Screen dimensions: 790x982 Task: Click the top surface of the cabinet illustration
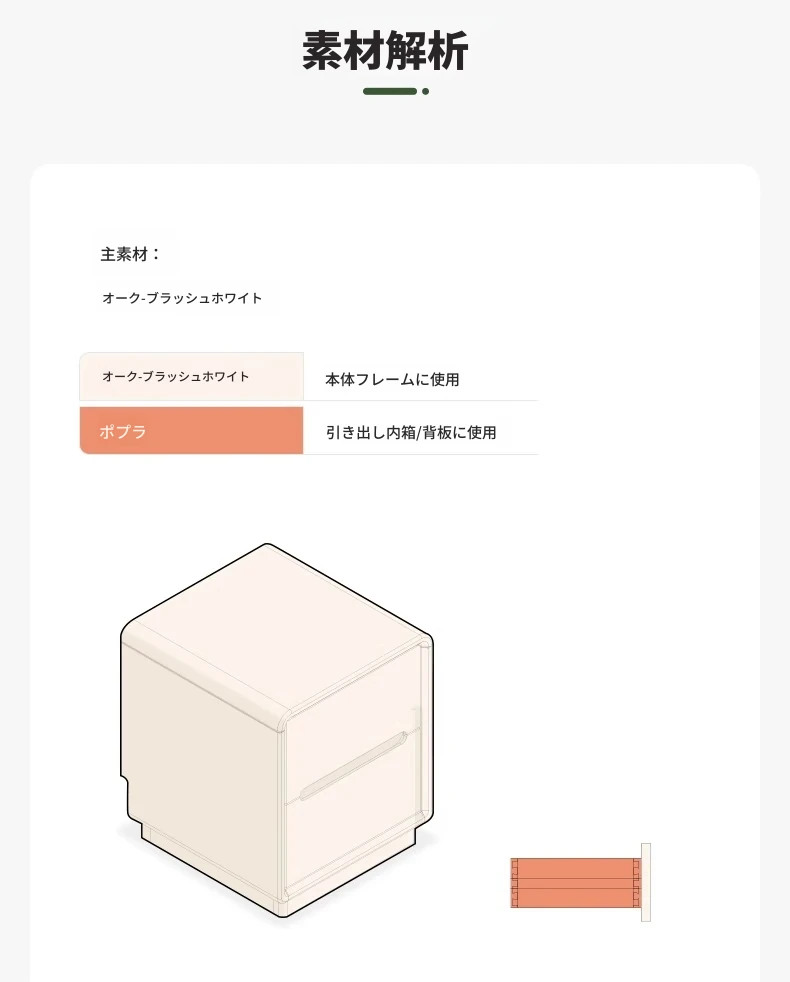point(272,620)
